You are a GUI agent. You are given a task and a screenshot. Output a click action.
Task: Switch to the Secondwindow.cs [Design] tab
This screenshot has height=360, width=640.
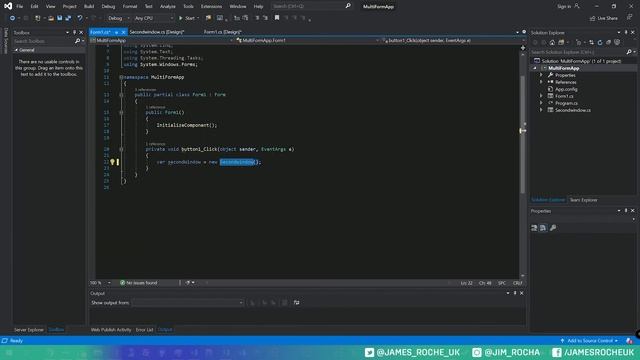157,32
